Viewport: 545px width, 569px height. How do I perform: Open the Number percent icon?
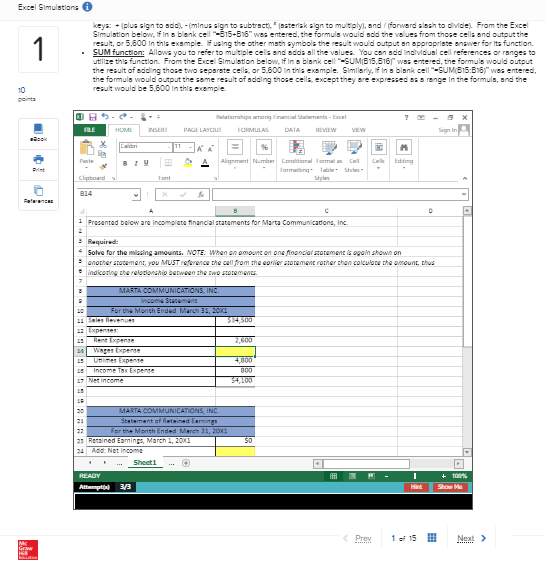point(264,147)
